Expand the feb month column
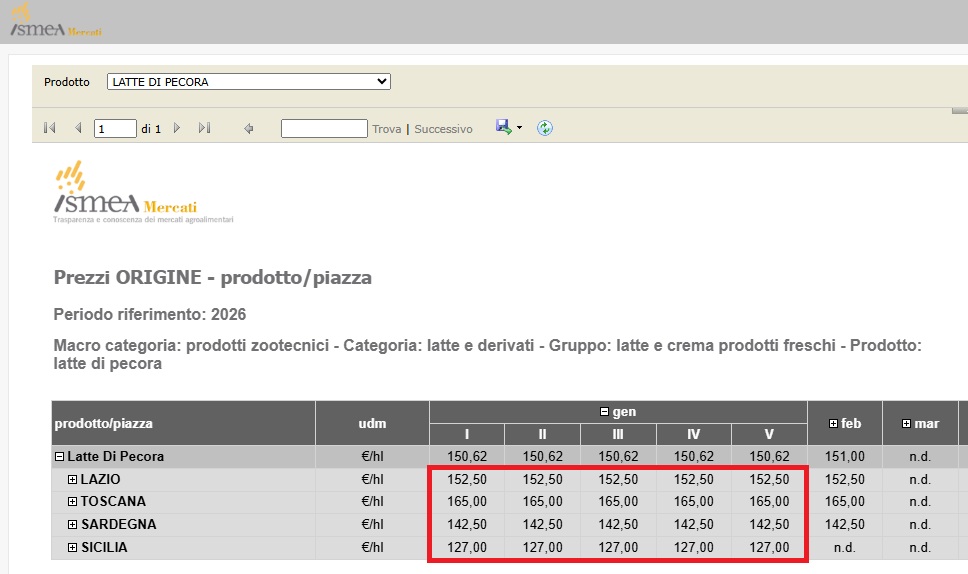 pyautogui.click(x=833, y=423)
